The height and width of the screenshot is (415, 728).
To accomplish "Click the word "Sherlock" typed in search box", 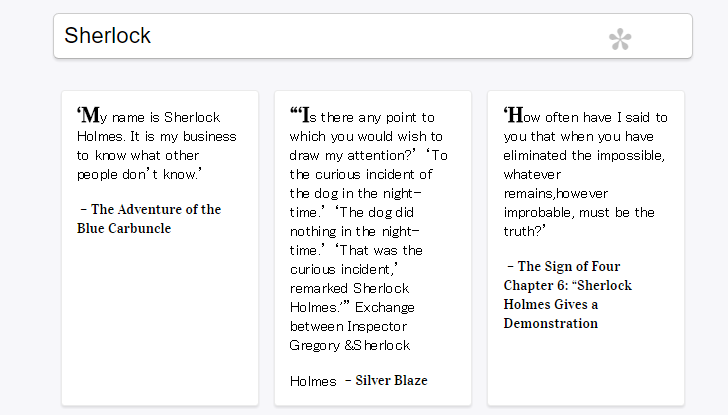I will pos(107,36).
